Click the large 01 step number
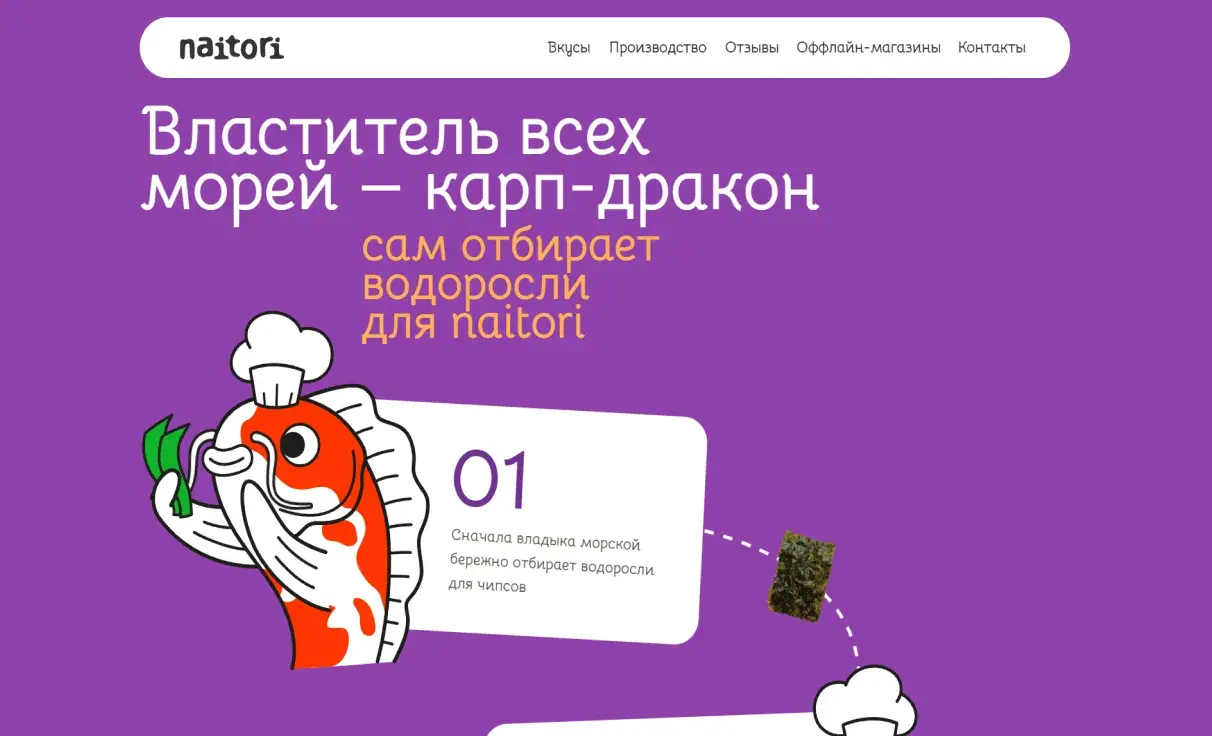 click(x=490, y=480)
